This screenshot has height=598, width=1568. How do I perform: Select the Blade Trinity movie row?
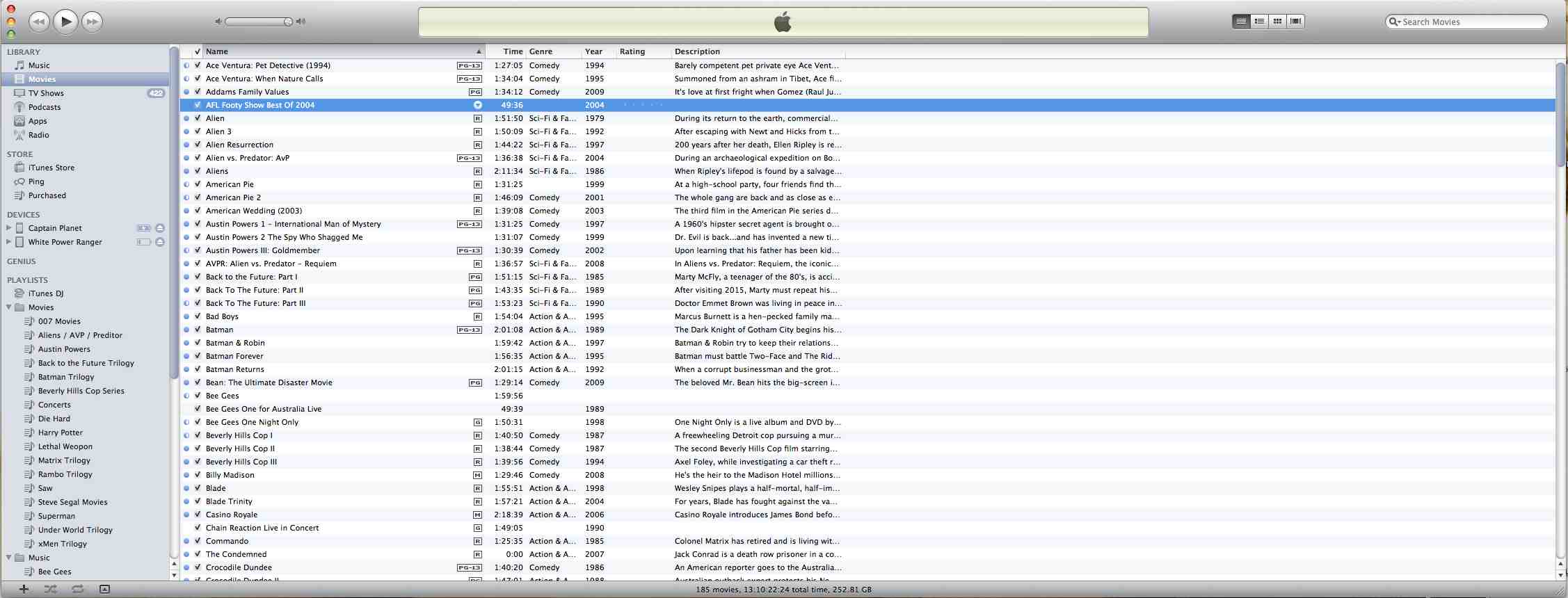[867, 501]
